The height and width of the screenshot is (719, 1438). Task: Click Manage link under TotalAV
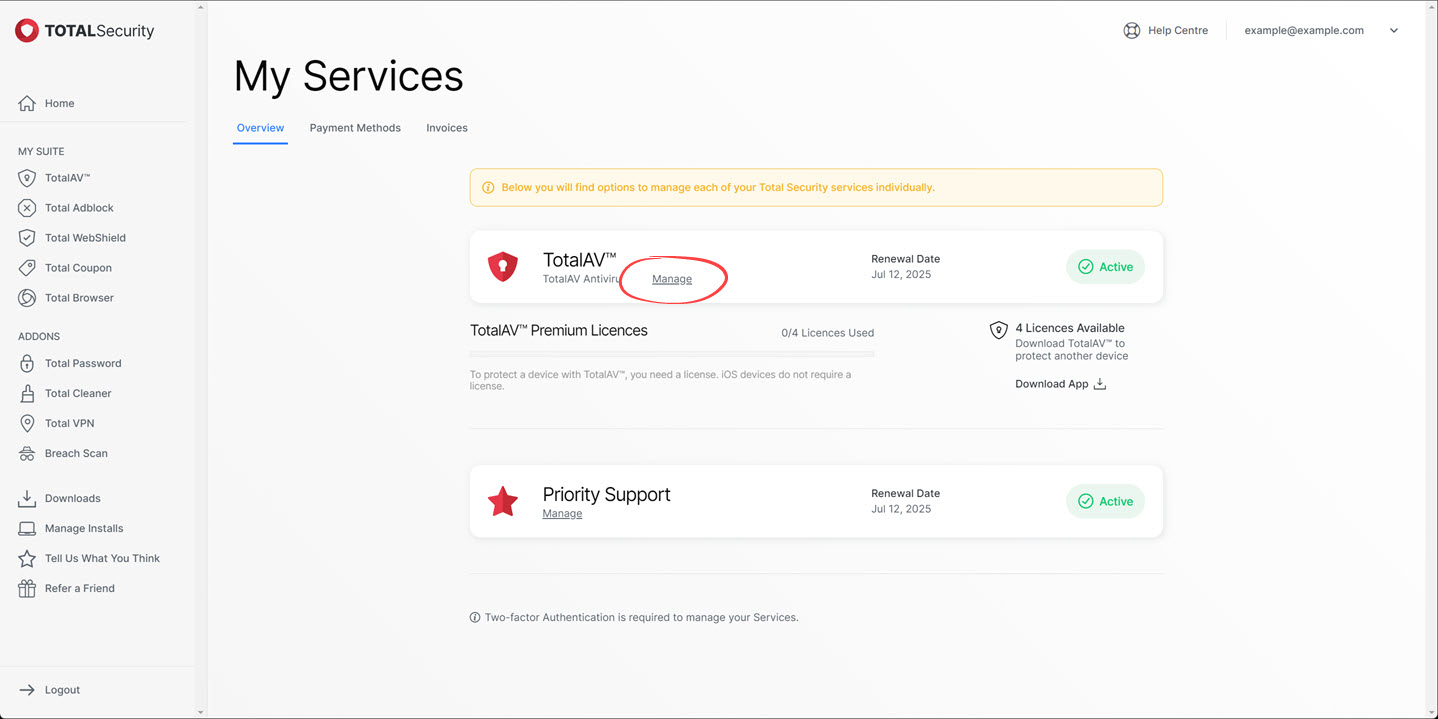(672, 279)
